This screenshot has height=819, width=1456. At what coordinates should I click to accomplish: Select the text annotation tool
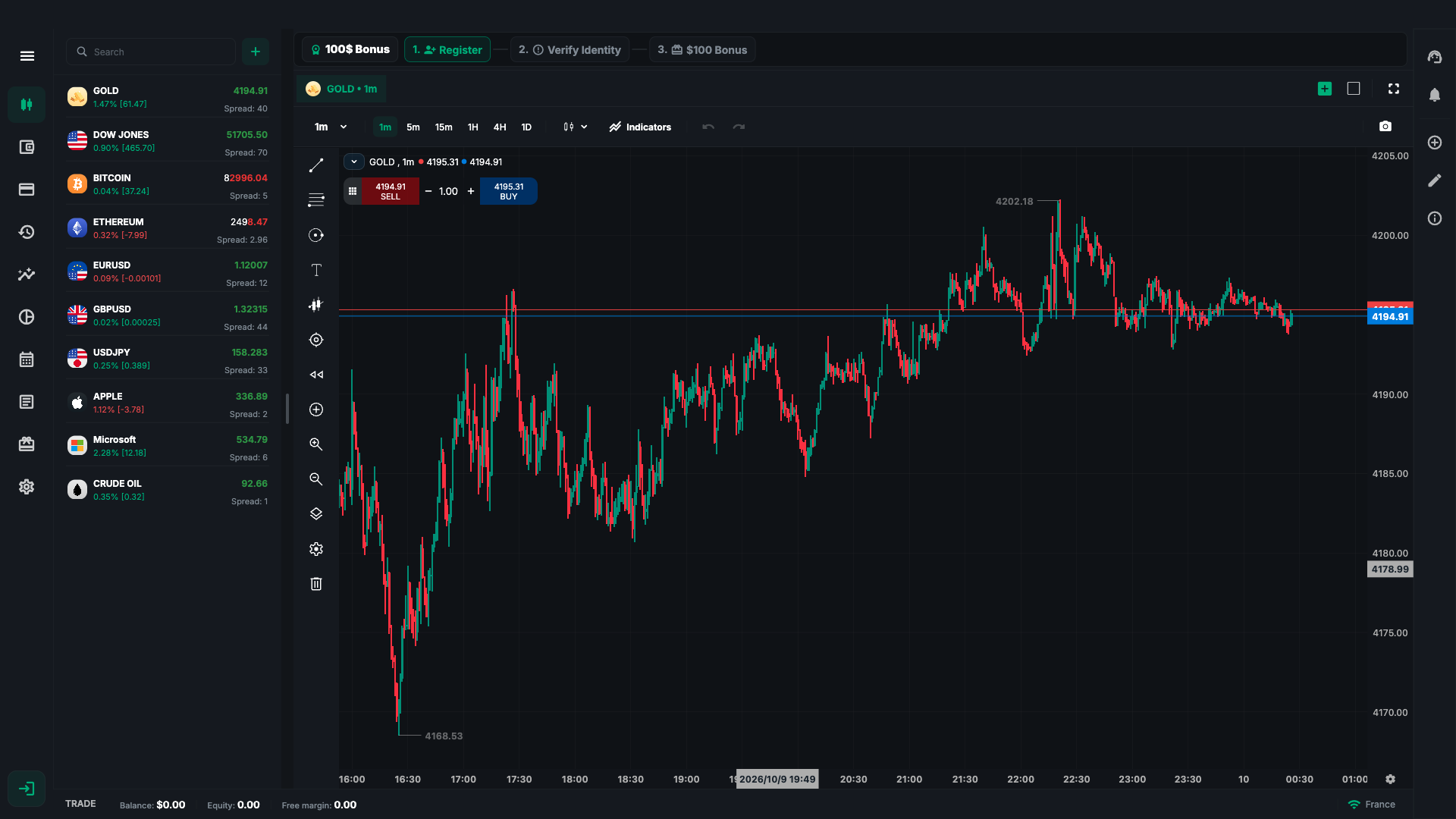(x=316, y=270)
